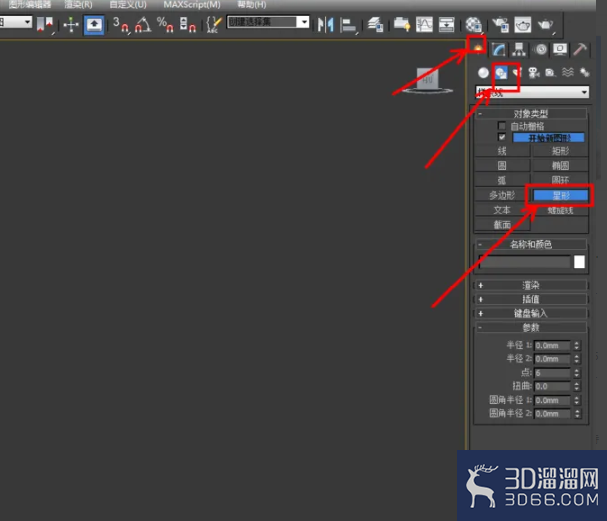The image size is (607, 521).
Task: Expand the 渲染 rollout
Action: pos(531,285)
